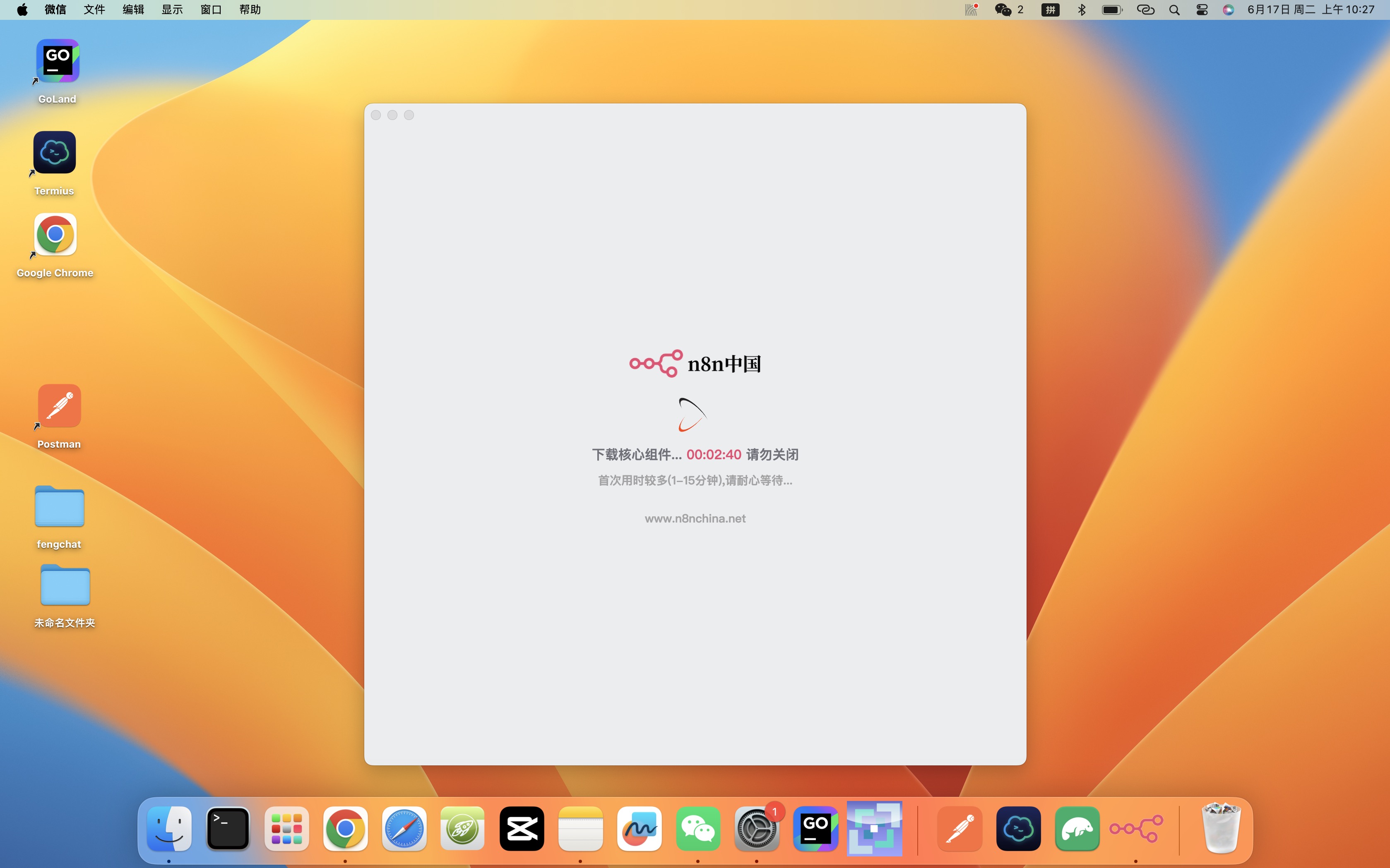Open CapCut from the Dock

(x=522, y=828)
